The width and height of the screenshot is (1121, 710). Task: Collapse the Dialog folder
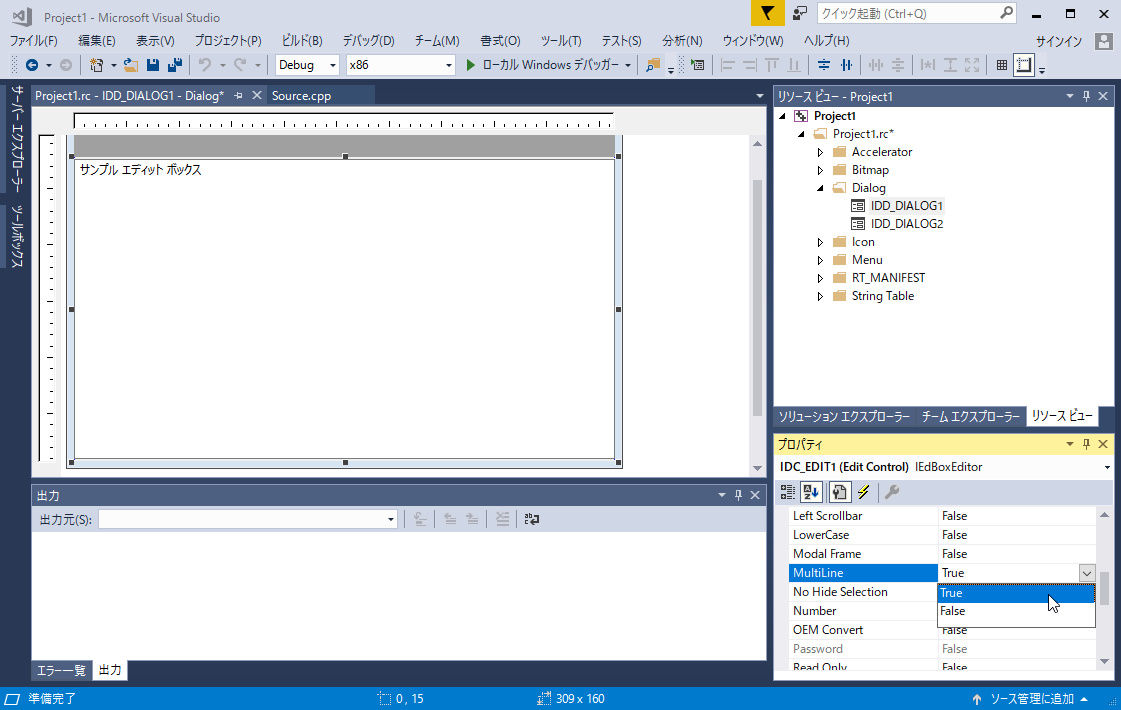click(820, 188)
